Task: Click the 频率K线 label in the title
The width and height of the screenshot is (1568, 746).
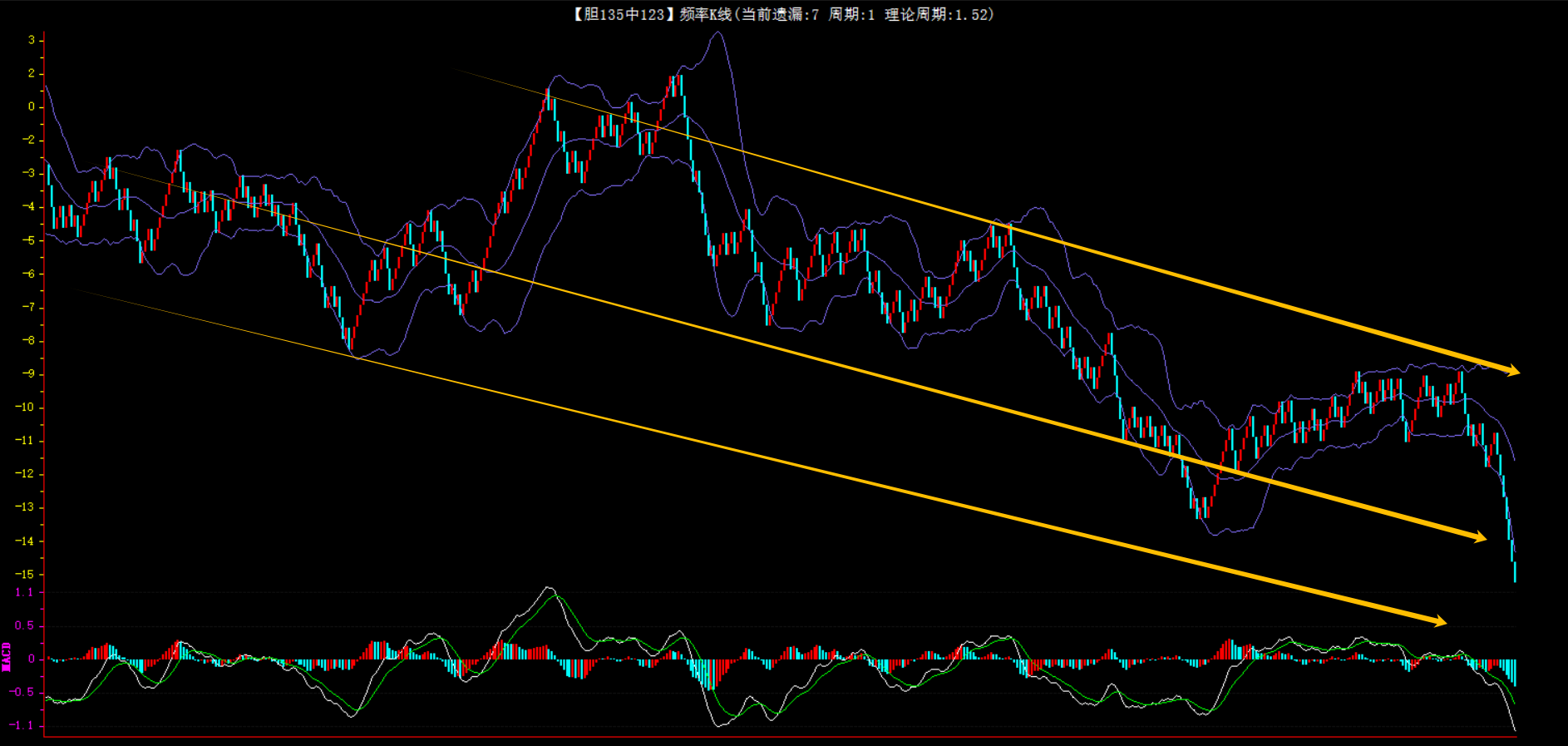Action: point(706,14)
